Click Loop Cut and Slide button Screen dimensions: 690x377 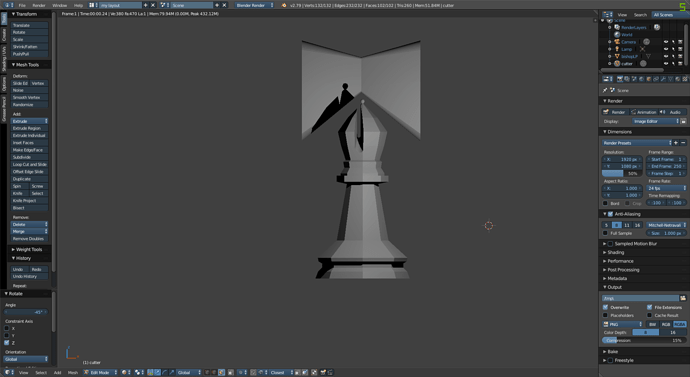click(29, 165)
